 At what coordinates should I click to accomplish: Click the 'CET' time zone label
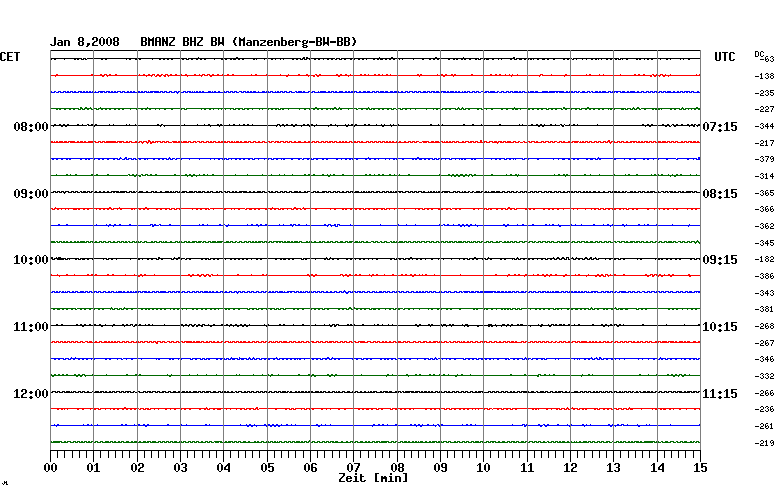point(10,57)
